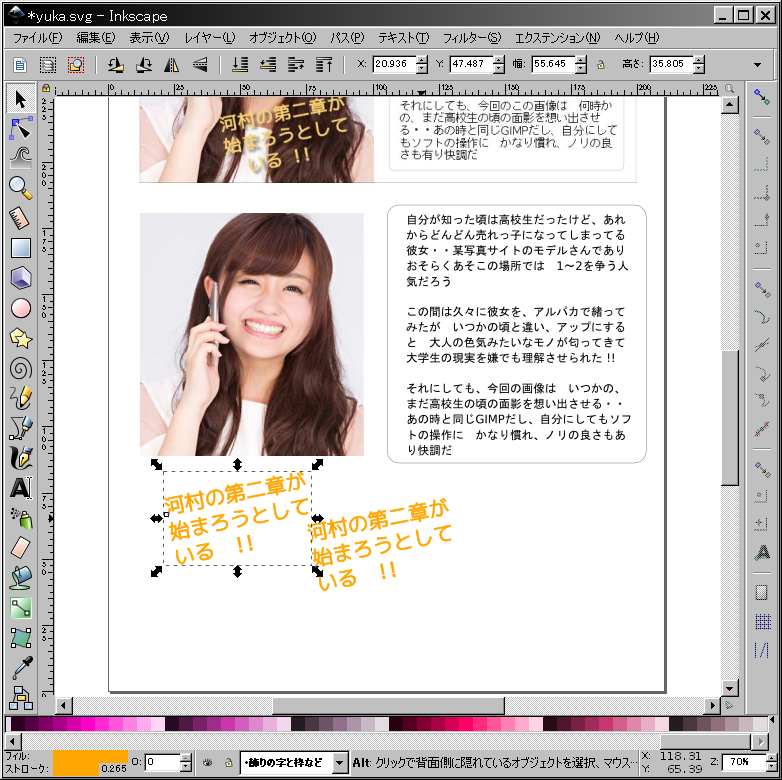The image size is (782, 780).
Task: Select the Gradient tool
Action: point(20,607)
